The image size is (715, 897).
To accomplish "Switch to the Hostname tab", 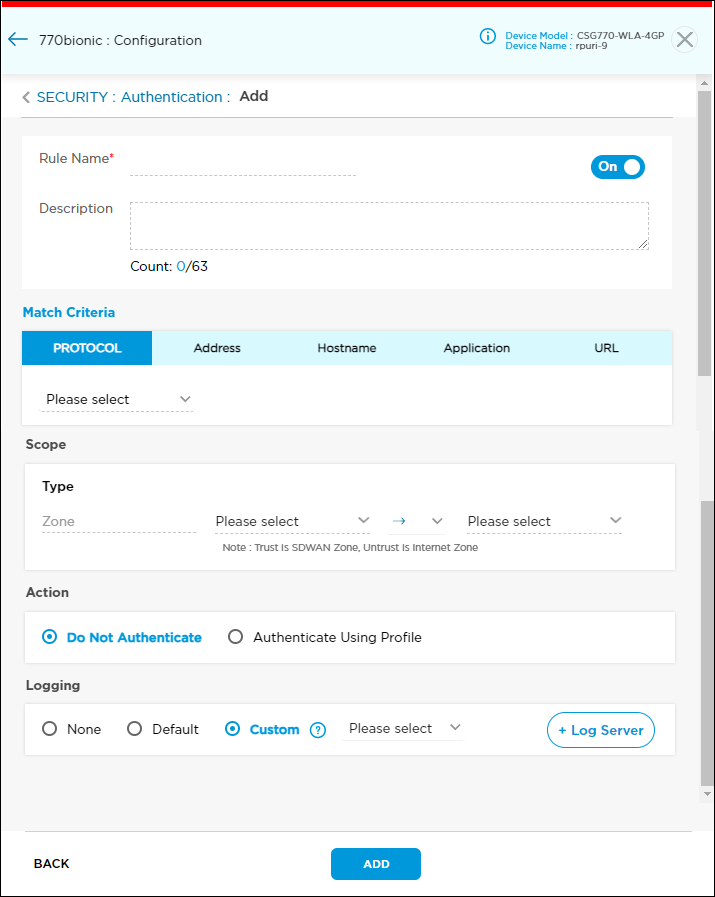I will [x=346, y=348].
